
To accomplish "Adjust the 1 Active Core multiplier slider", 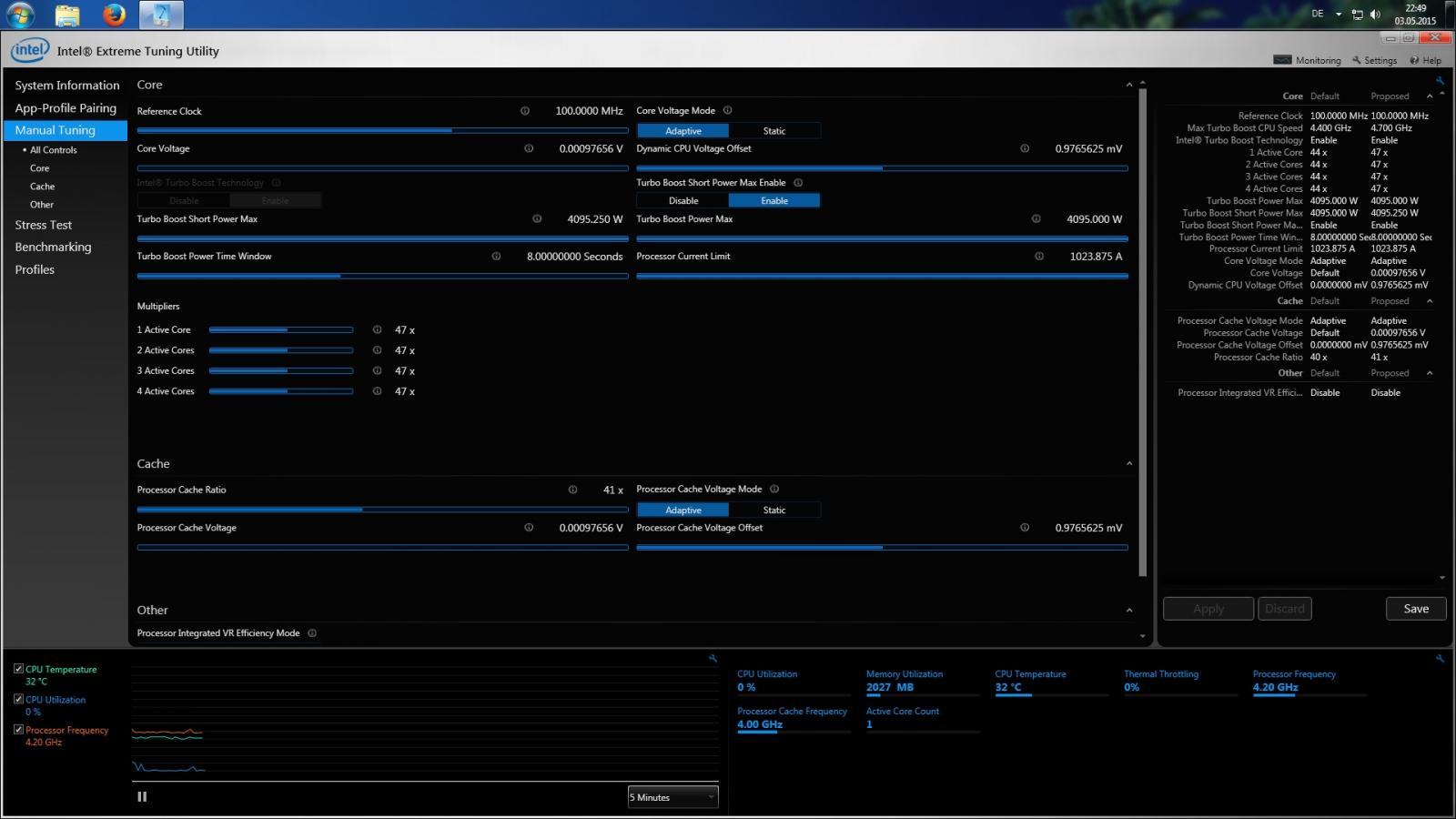I will tap(281, 329).
